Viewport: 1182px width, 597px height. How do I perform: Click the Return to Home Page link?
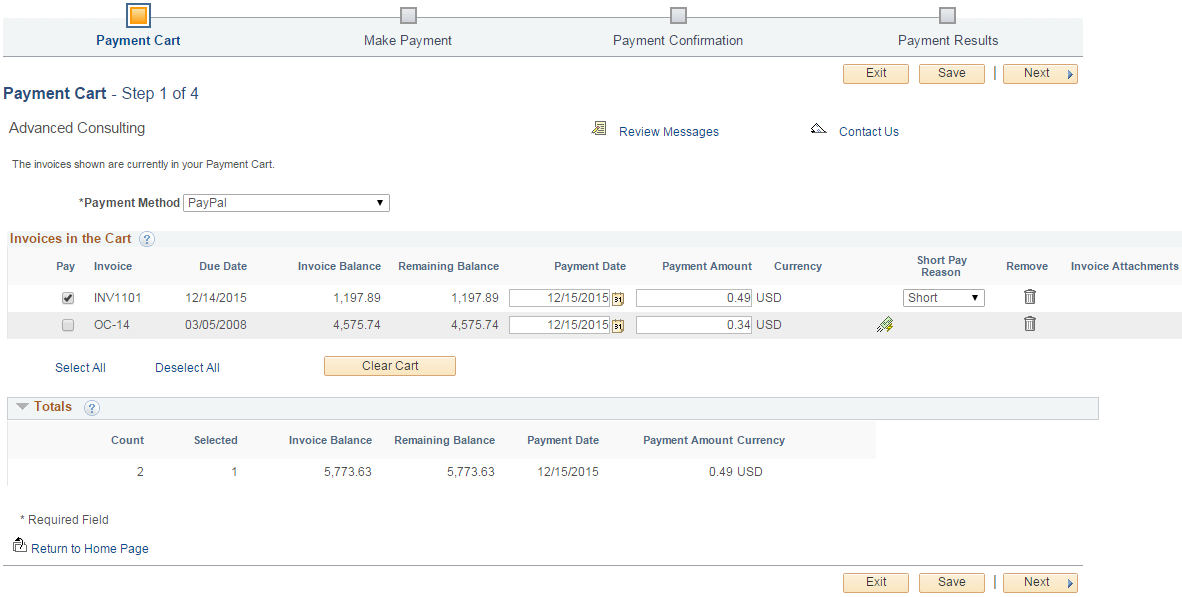click(x=88, y=548)
